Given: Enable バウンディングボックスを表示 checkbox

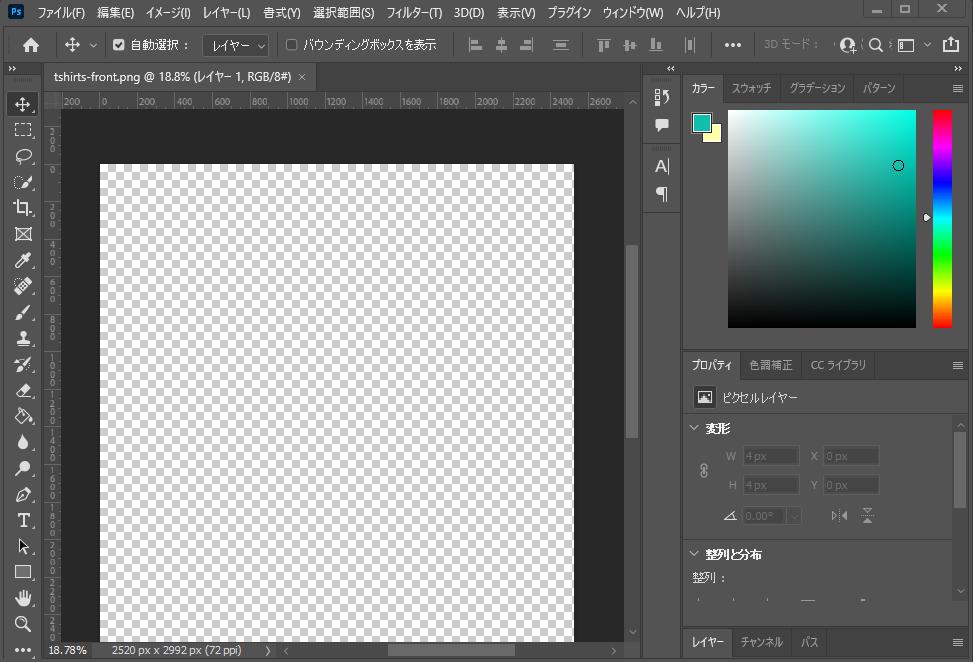Looking at the screenshot, I should point(292,45).
